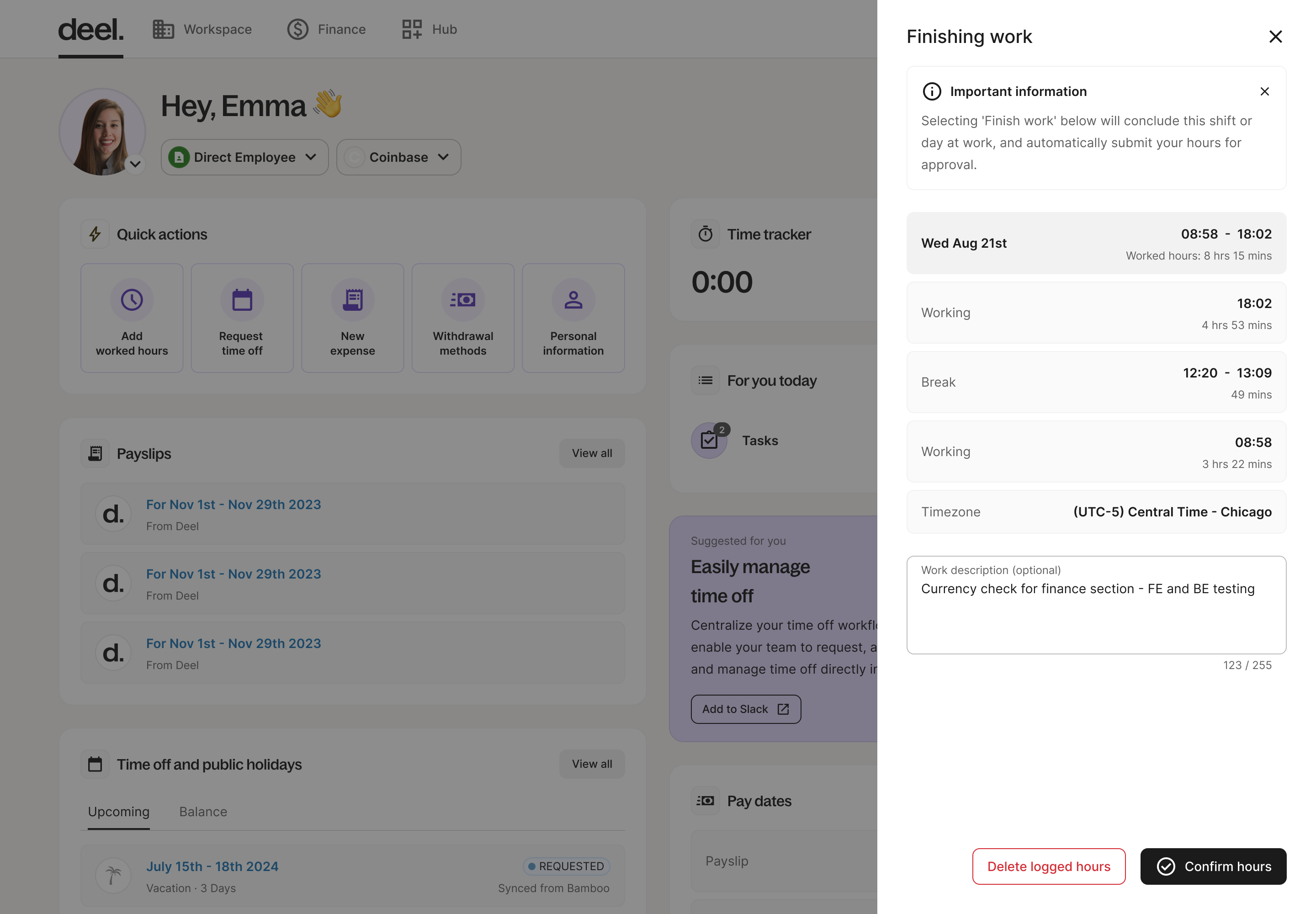Expand the chevron under the profile photo
The width and height of the screenshot is (1316, 914).
(x=135, y=165)
